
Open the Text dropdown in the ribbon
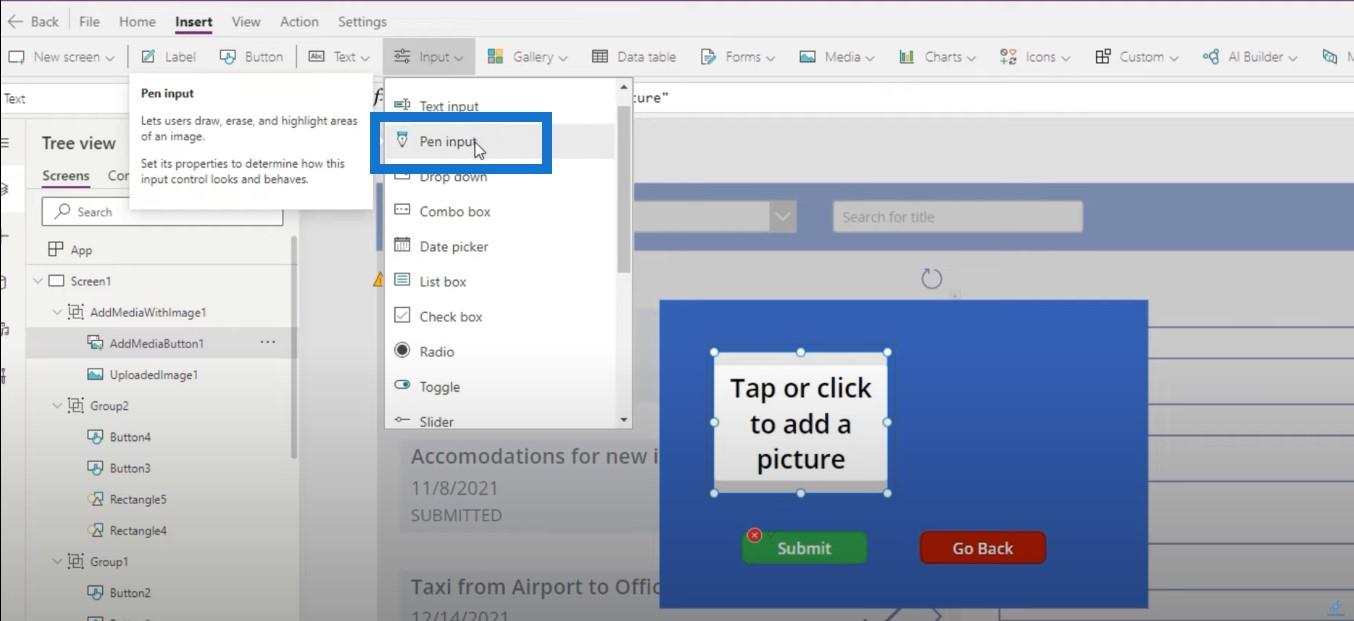tap(339, 57)
